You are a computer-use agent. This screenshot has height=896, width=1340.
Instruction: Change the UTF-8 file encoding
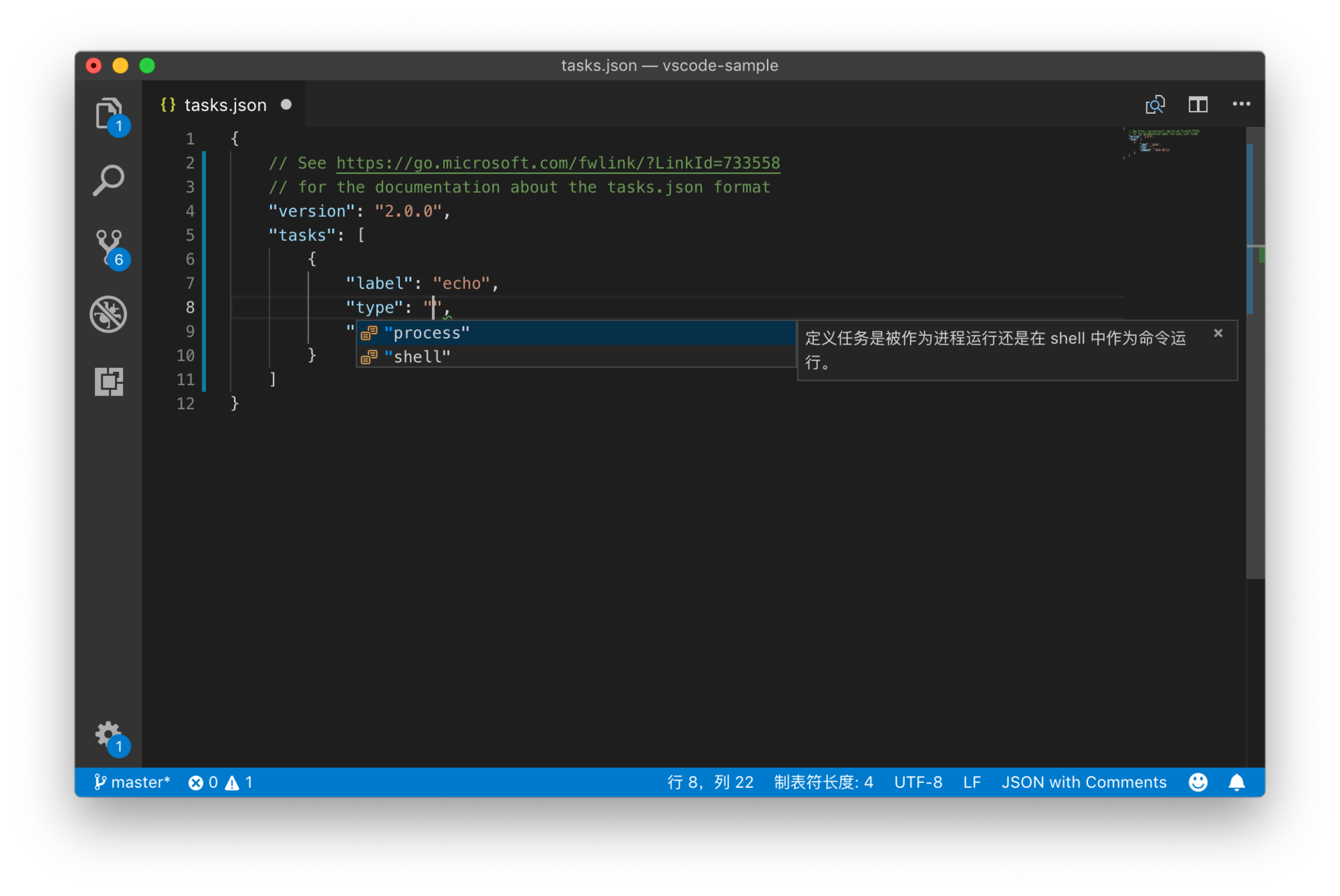click(x=918, y=782)
